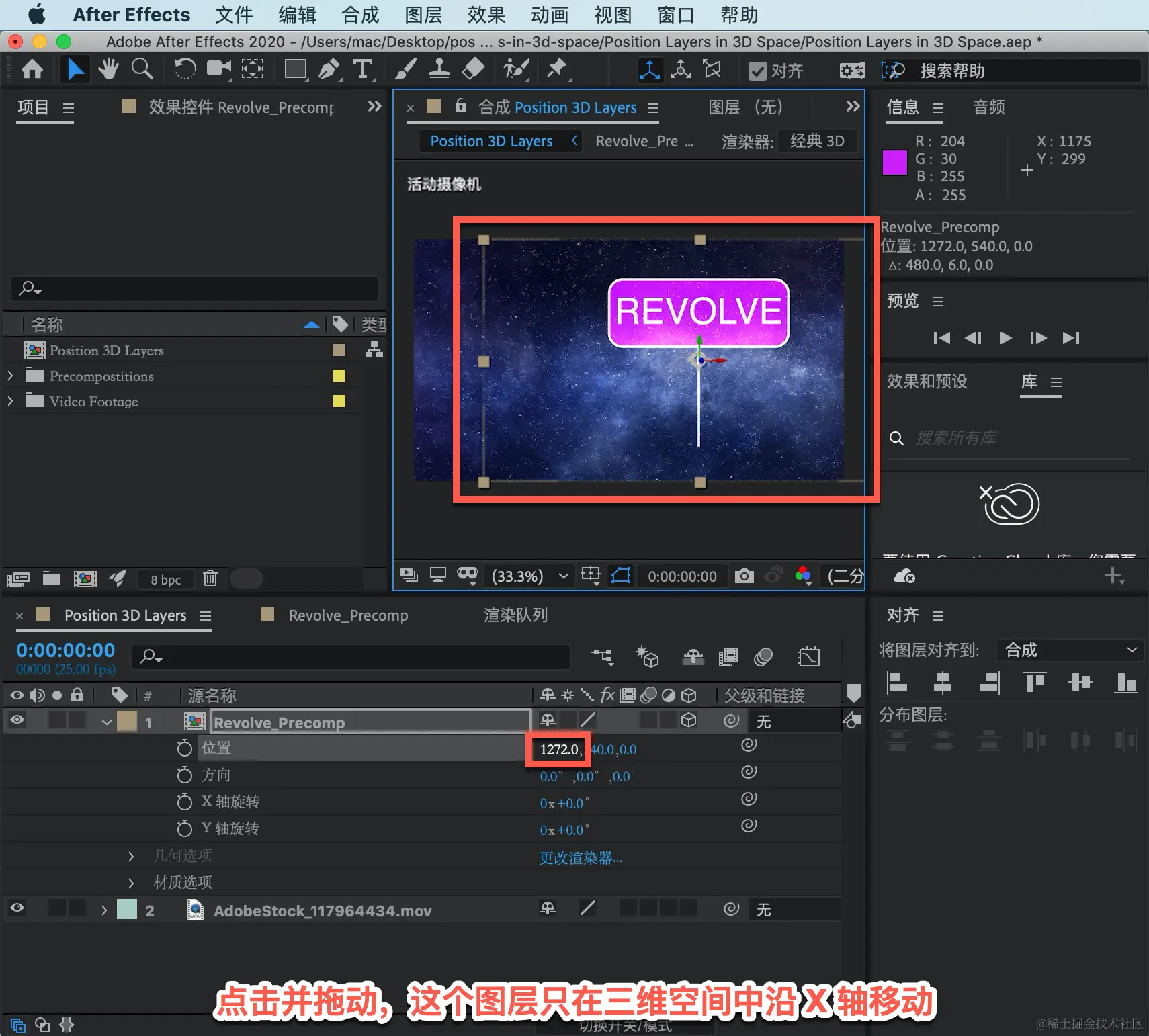
Task: Select the Rotation tool
Action: 184,69
